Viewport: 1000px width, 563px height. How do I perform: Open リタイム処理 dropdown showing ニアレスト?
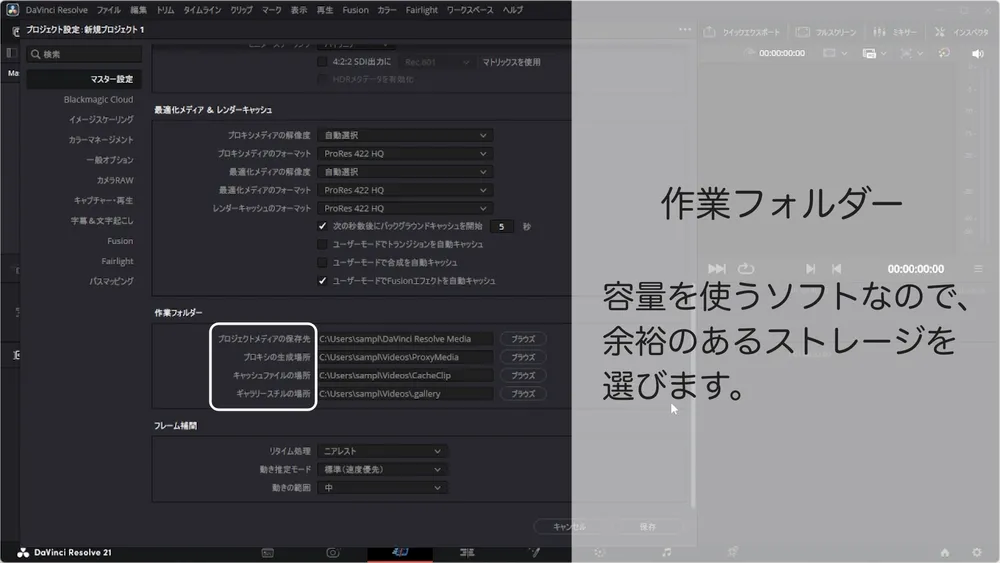coord(382,451)
